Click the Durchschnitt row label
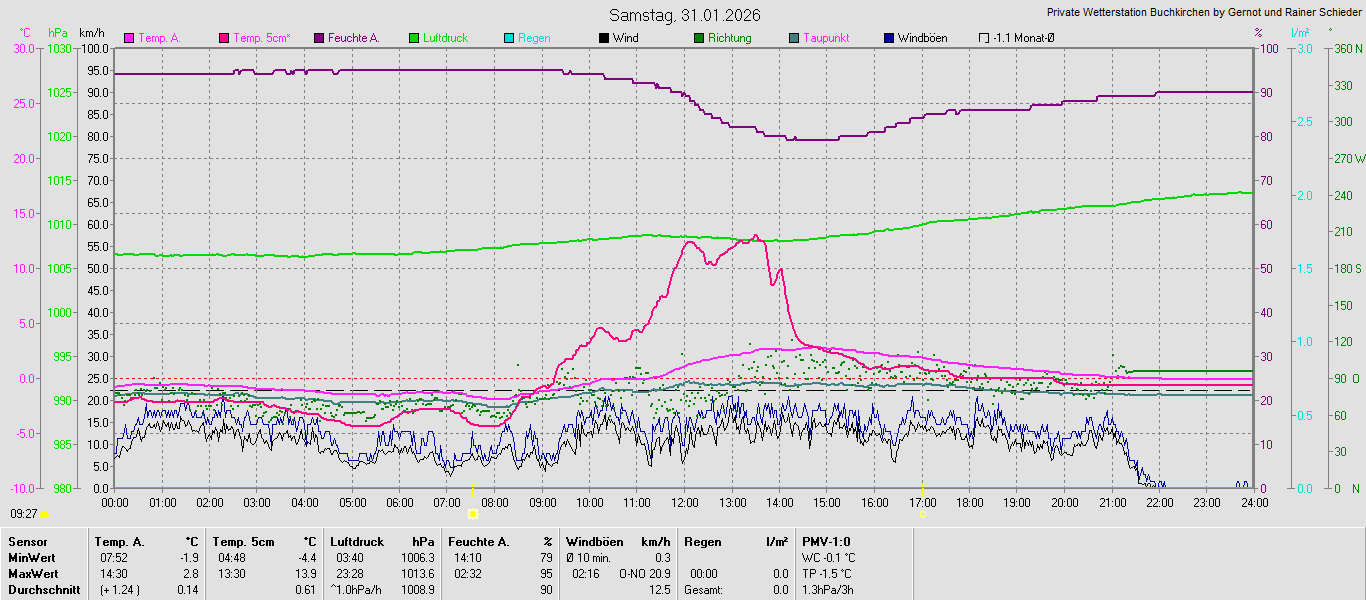The width and height of the screenshot is (1366, 600). pyautogui.click(x=42, y=590)
